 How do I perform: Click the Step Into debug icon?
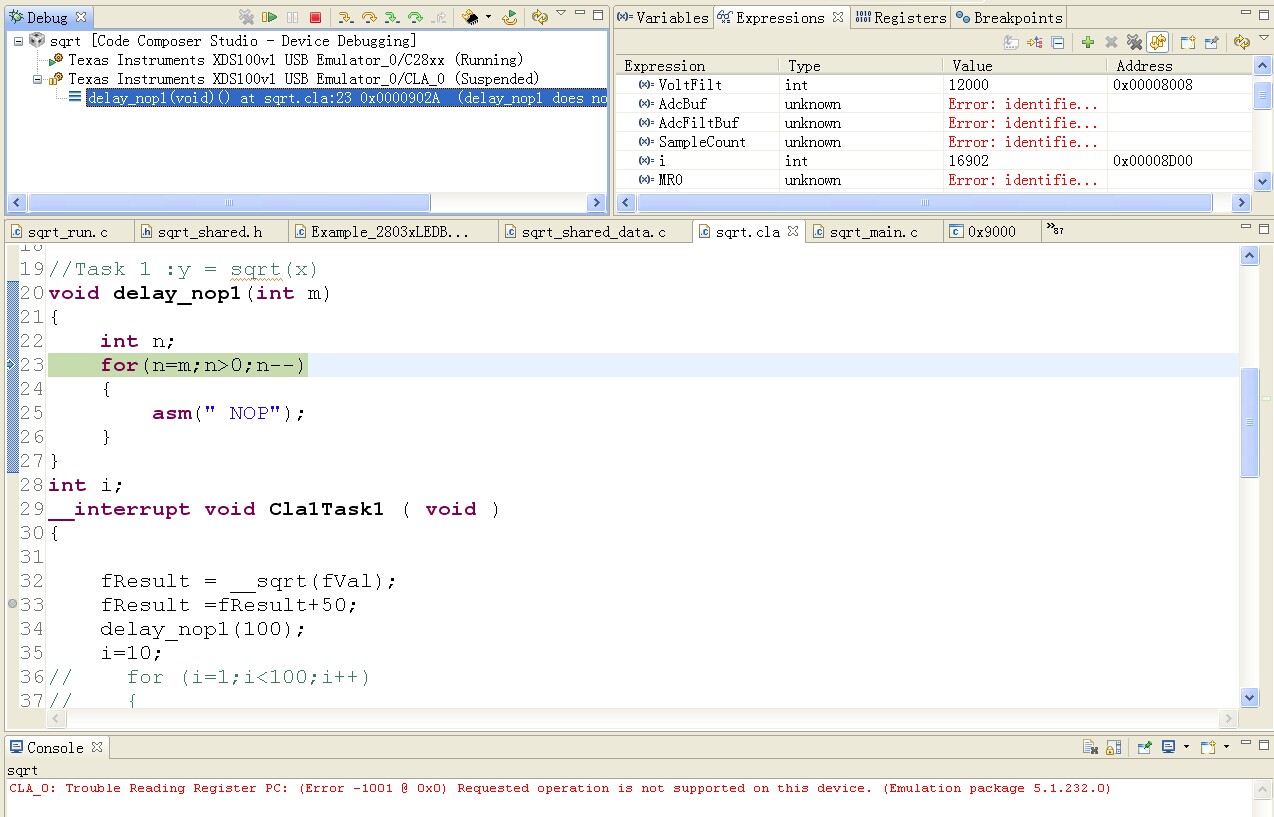(x=345, y=17)
